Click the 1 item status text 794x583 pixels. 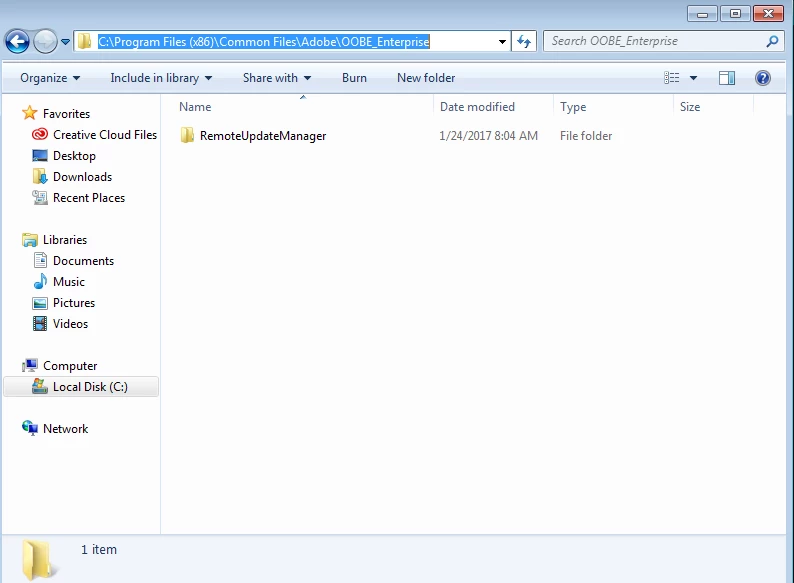pos(99,550)
